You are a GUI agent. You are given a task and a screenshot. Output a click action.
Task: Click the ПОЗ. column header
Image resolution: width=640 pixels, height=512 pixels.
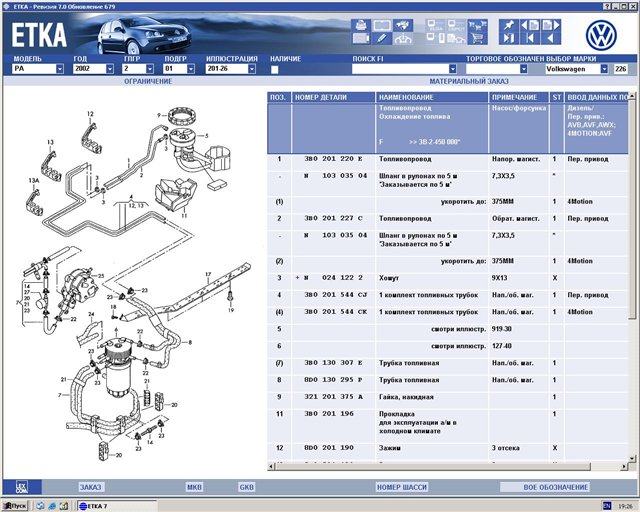279,97
